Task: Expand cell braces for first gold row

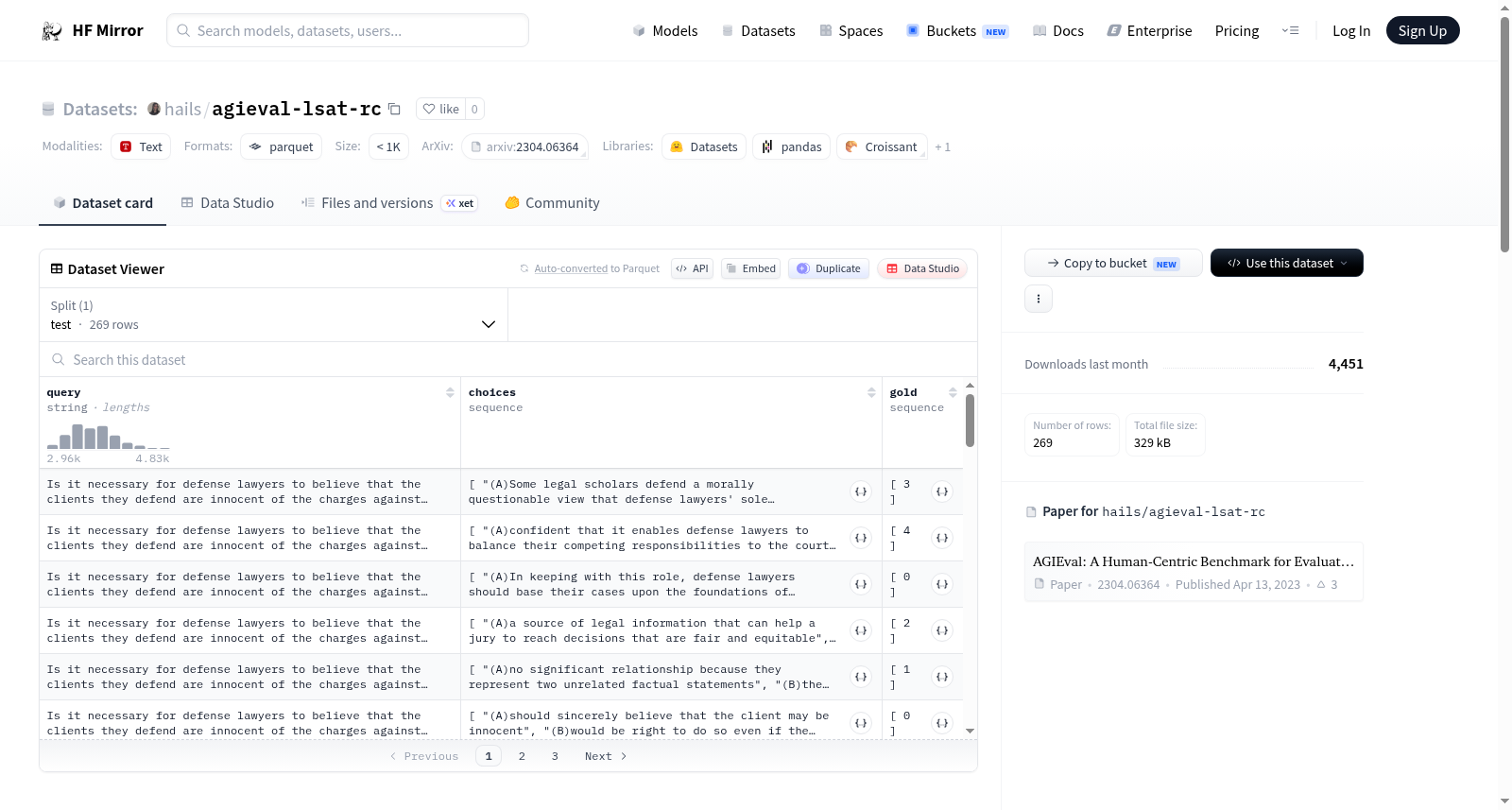Action: pyautogui.click(x=942, y=491)
